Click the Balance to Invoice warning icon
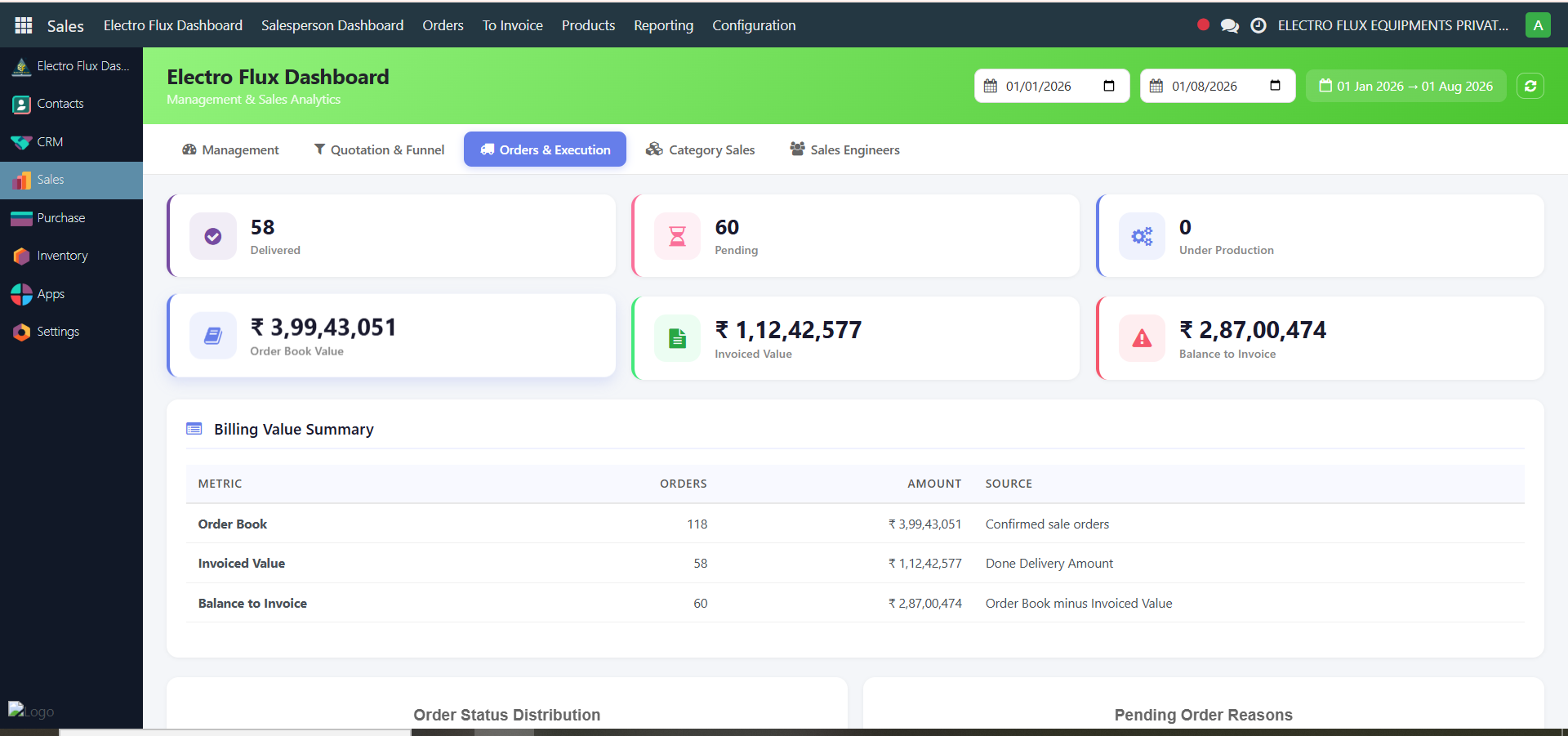Screen dimensions: 1568x736 (x=1142, y=338)
